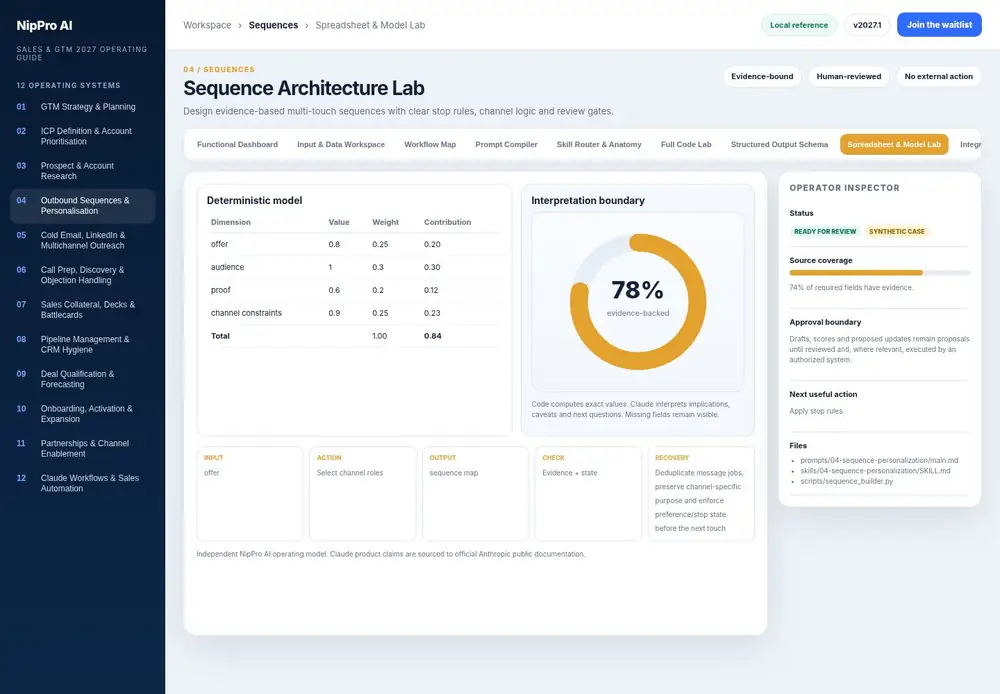The height and width of the screenshot is (694, 1000).
Task: Open ICP Definition & Account Prioritisation
Action: coord(82,136)
